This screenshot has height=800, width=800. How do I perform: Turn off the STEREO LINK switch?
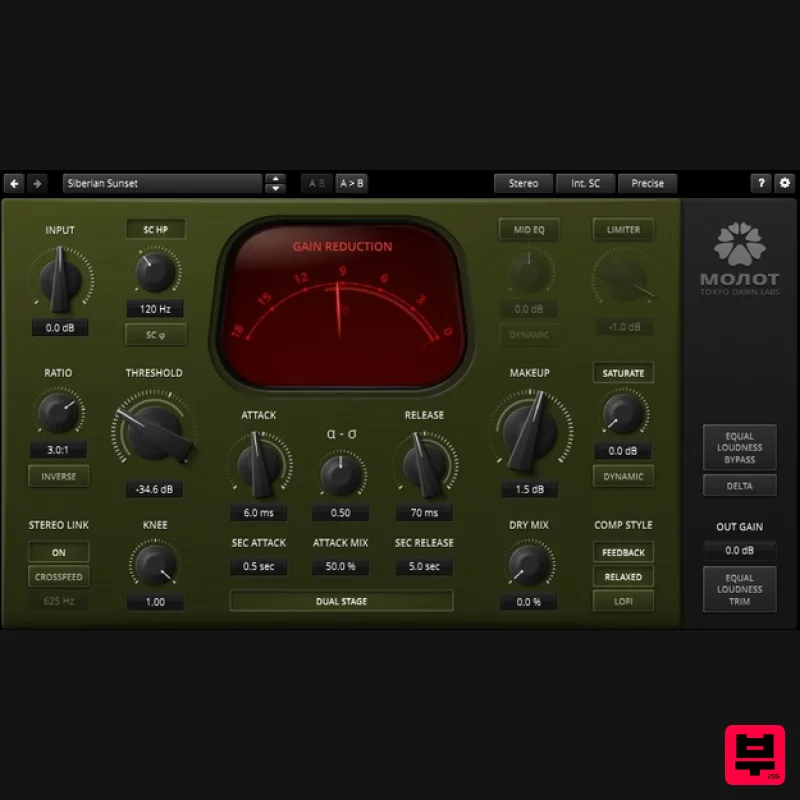tap(58, 551)
